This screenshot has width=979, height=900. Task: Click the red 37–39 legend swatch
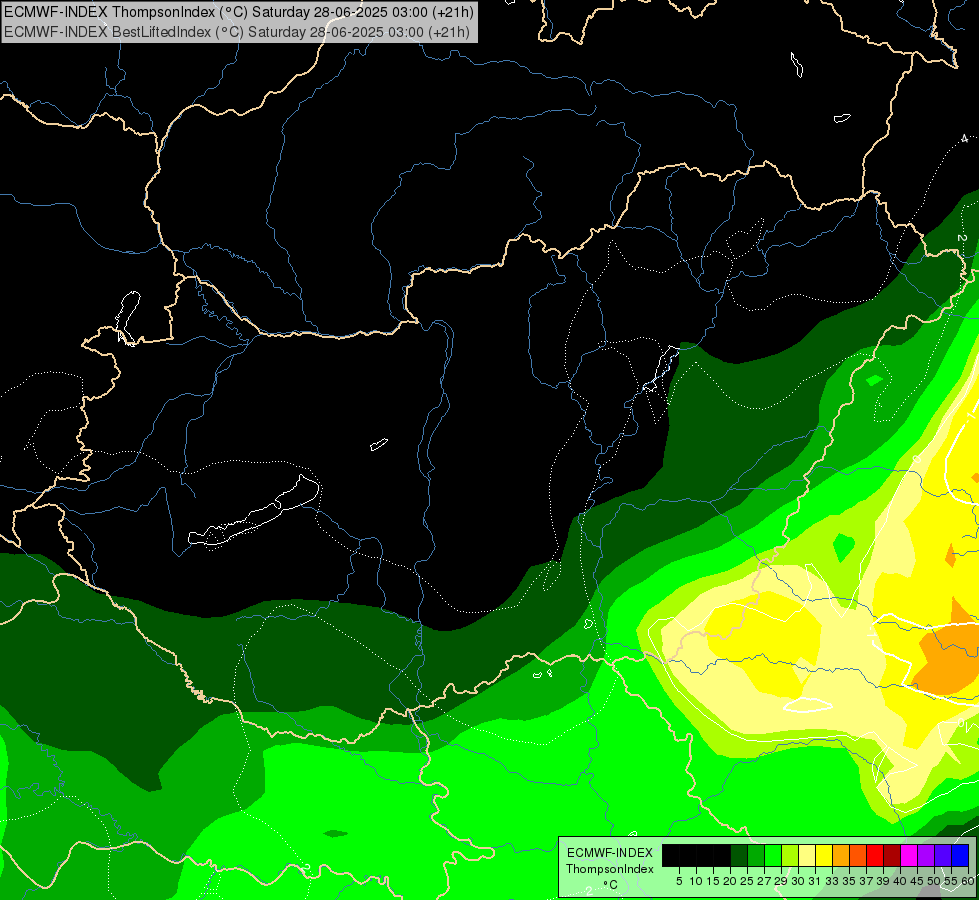[875, 855]
